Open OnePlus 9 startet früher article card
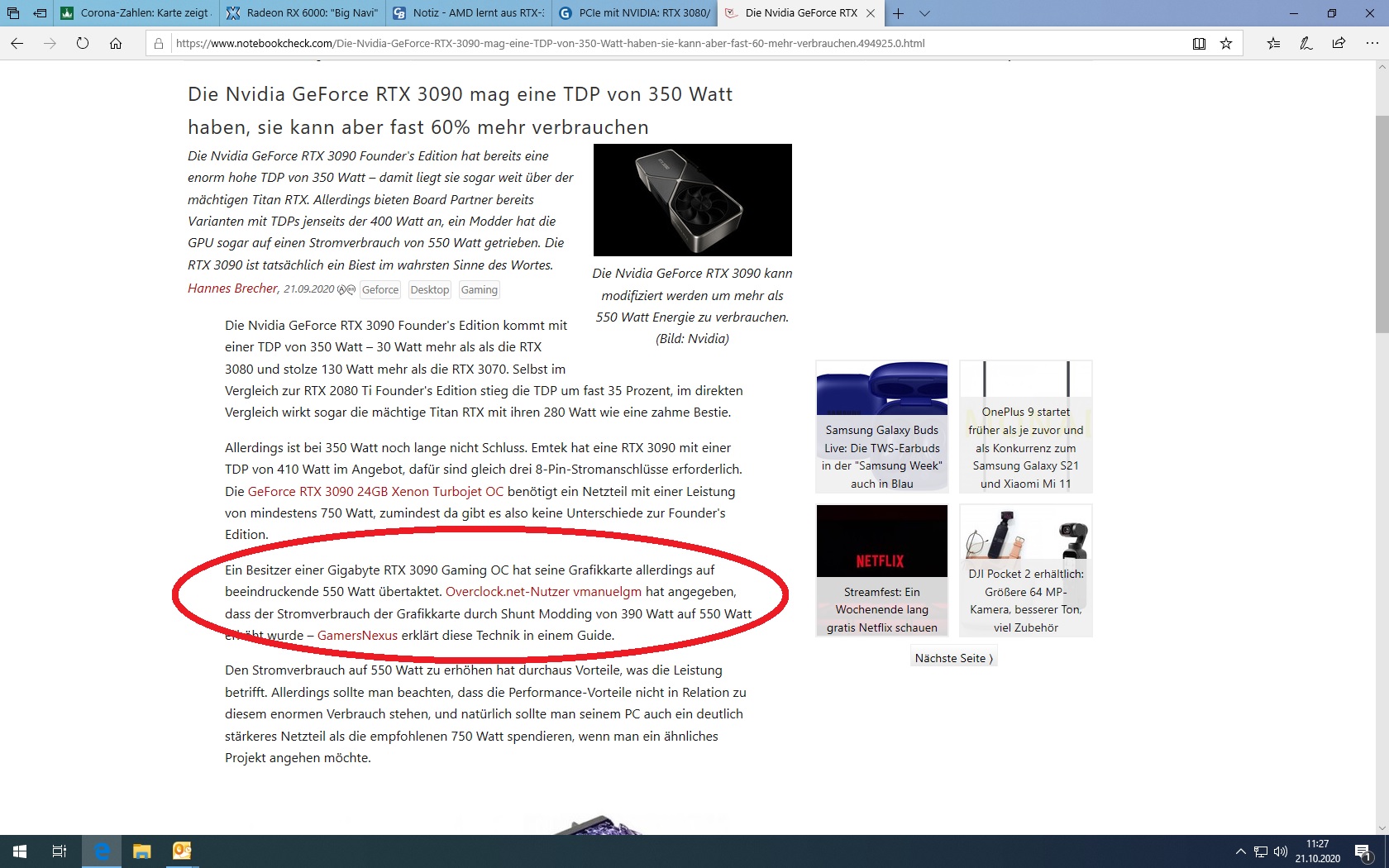This screenshot has height=868, width=1389. 1026,427
